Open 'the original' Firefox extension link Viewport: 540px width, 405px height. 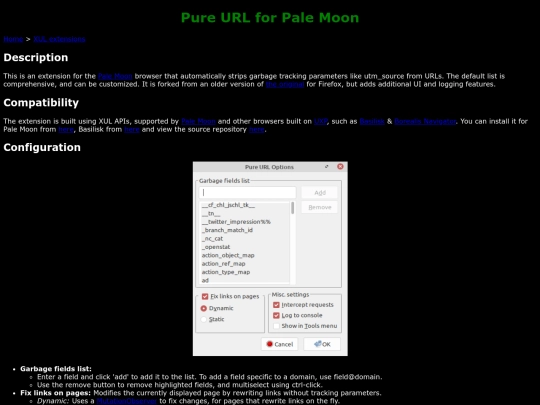(x=285, y=84)
